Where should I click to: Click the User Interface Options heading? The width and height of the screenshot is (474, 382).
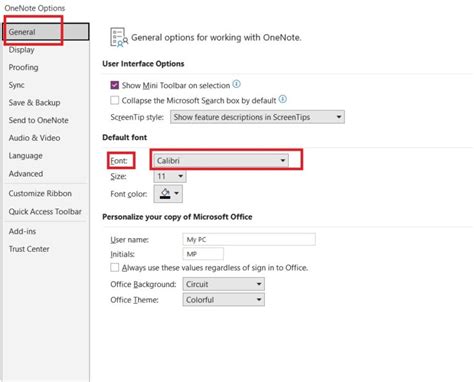point(143,64)
